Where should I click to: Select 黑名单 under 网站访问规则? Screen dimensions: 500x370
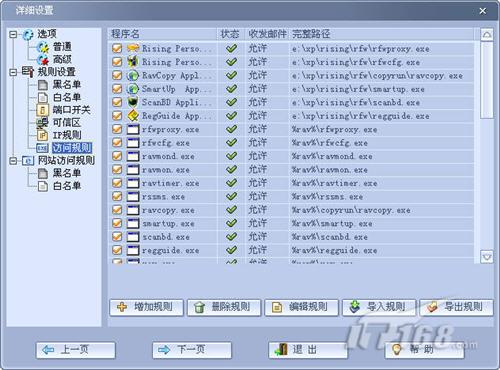(67, 173)
